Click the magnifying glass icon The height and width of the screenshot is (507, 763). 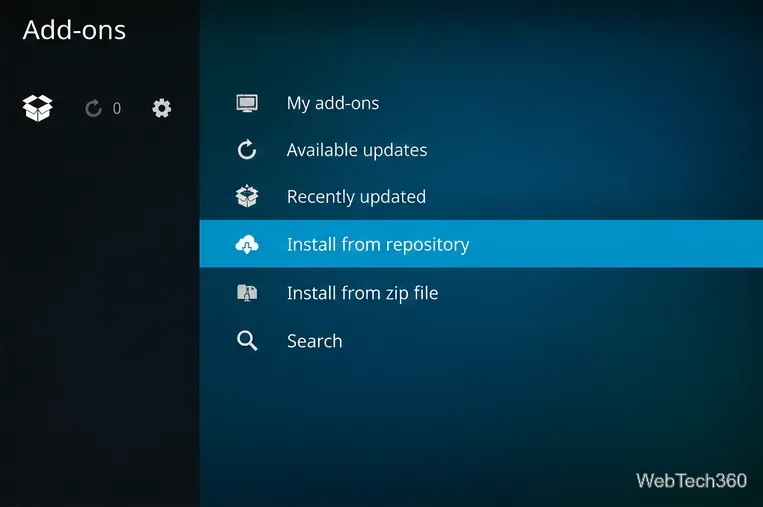pos(247,341)
